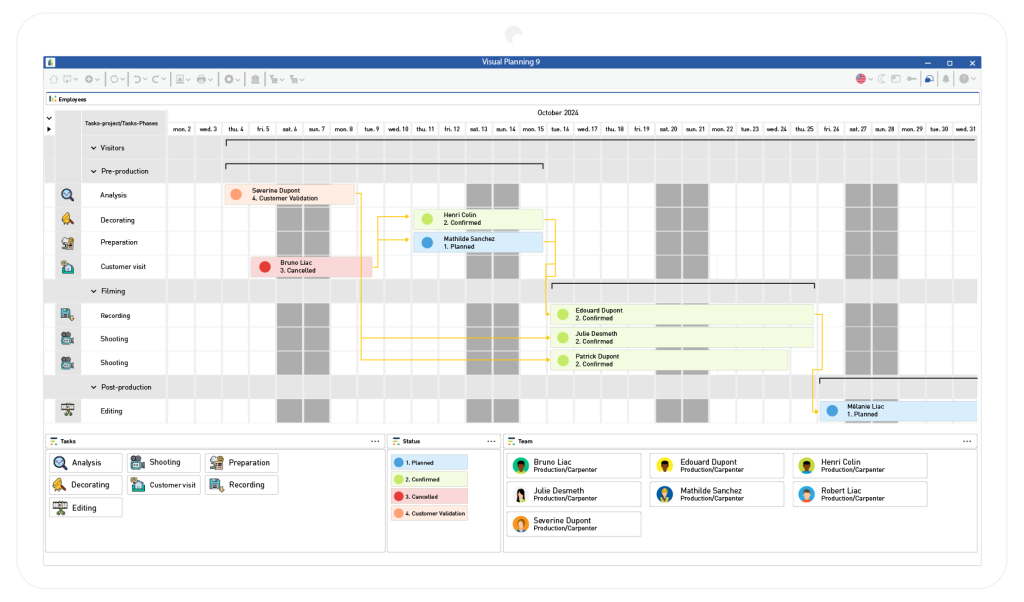1024x602 pixels.
Task: Open the notifications bell icon
Action: click(x=946, y=79)
